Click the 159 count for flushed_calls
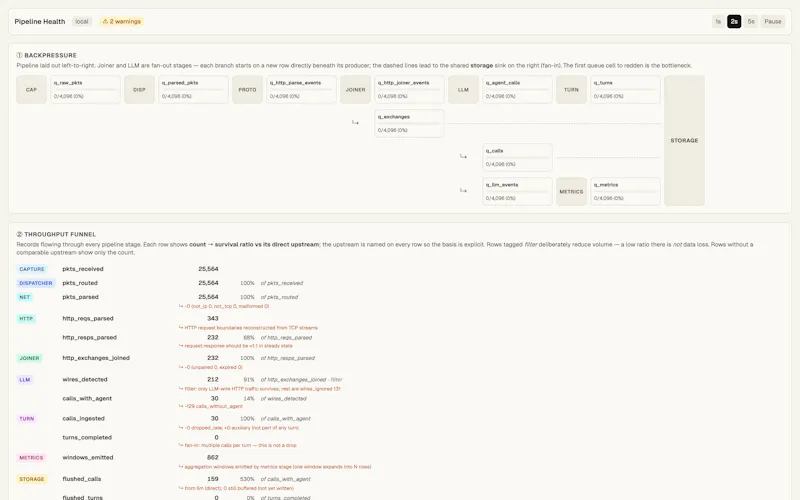Viewport: 800px width, 500px height. [213, 479]
